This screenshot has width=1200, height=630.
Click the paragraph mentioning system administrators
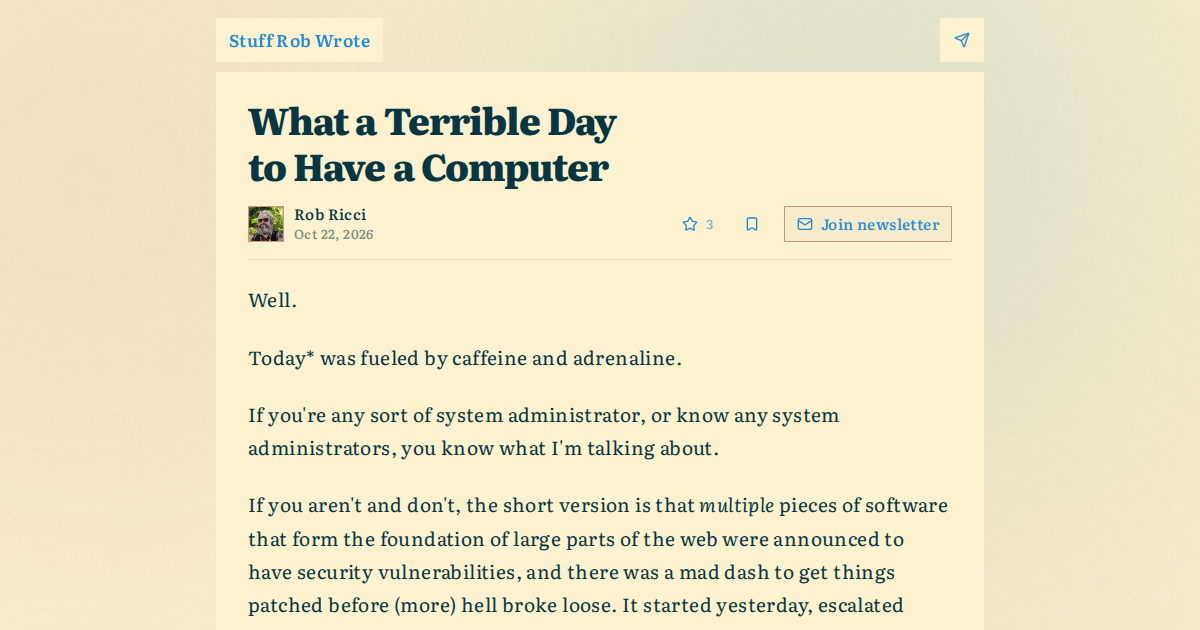[x=544, y=431]
